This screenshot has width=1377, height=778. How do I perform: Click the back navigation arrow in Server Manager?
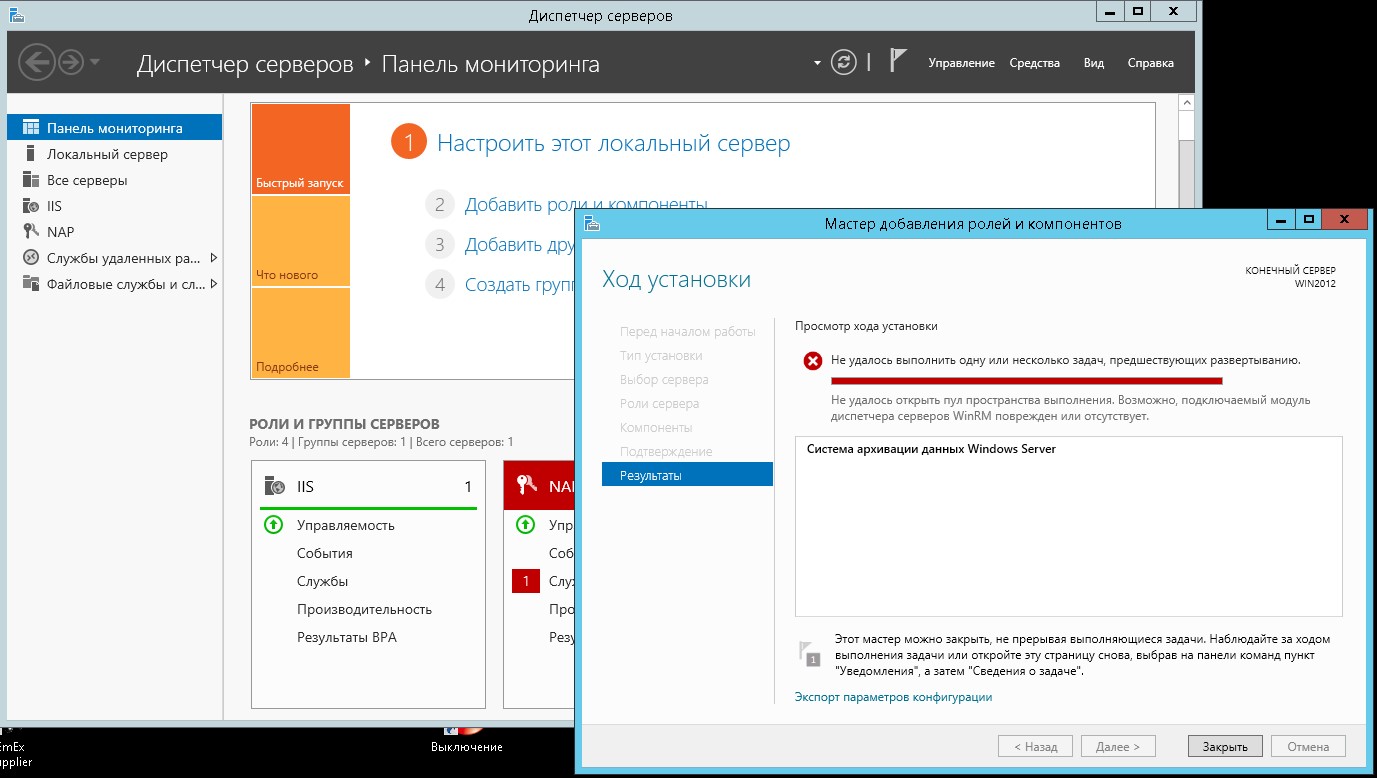(x=36, y=63)
